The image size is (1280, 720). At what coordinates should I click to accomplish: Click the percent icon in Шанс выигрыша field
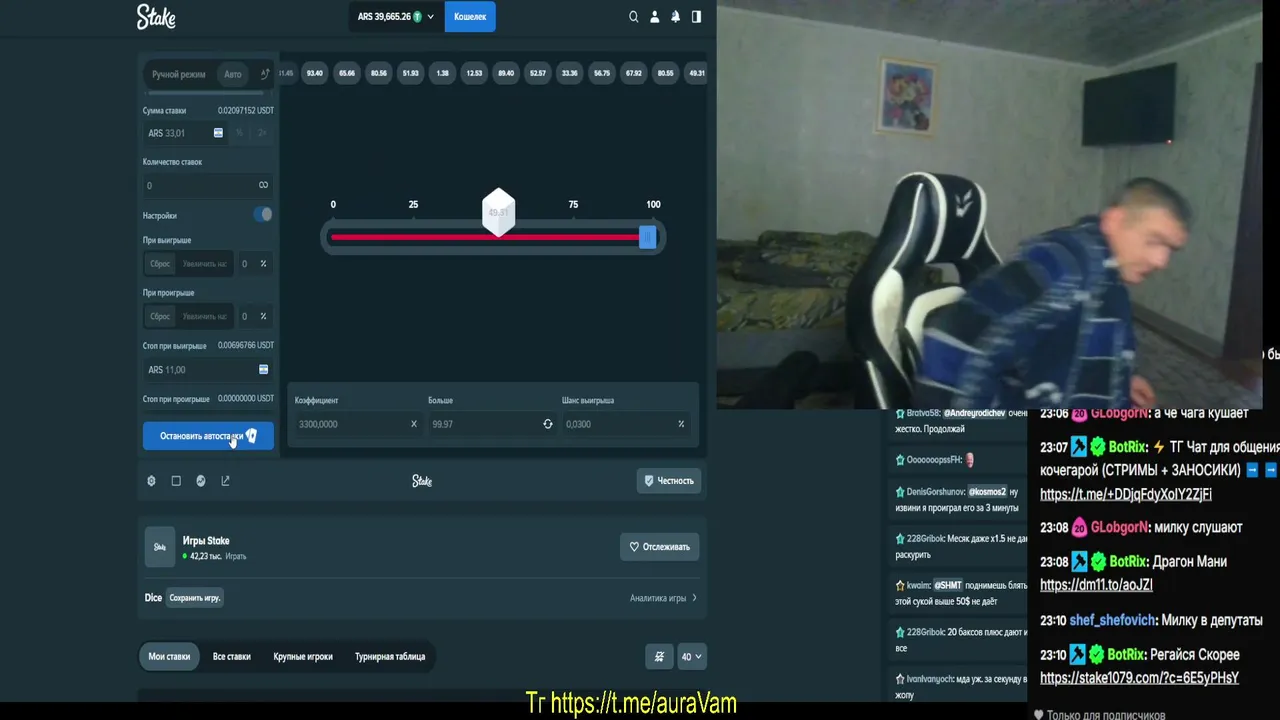(681, 424)
